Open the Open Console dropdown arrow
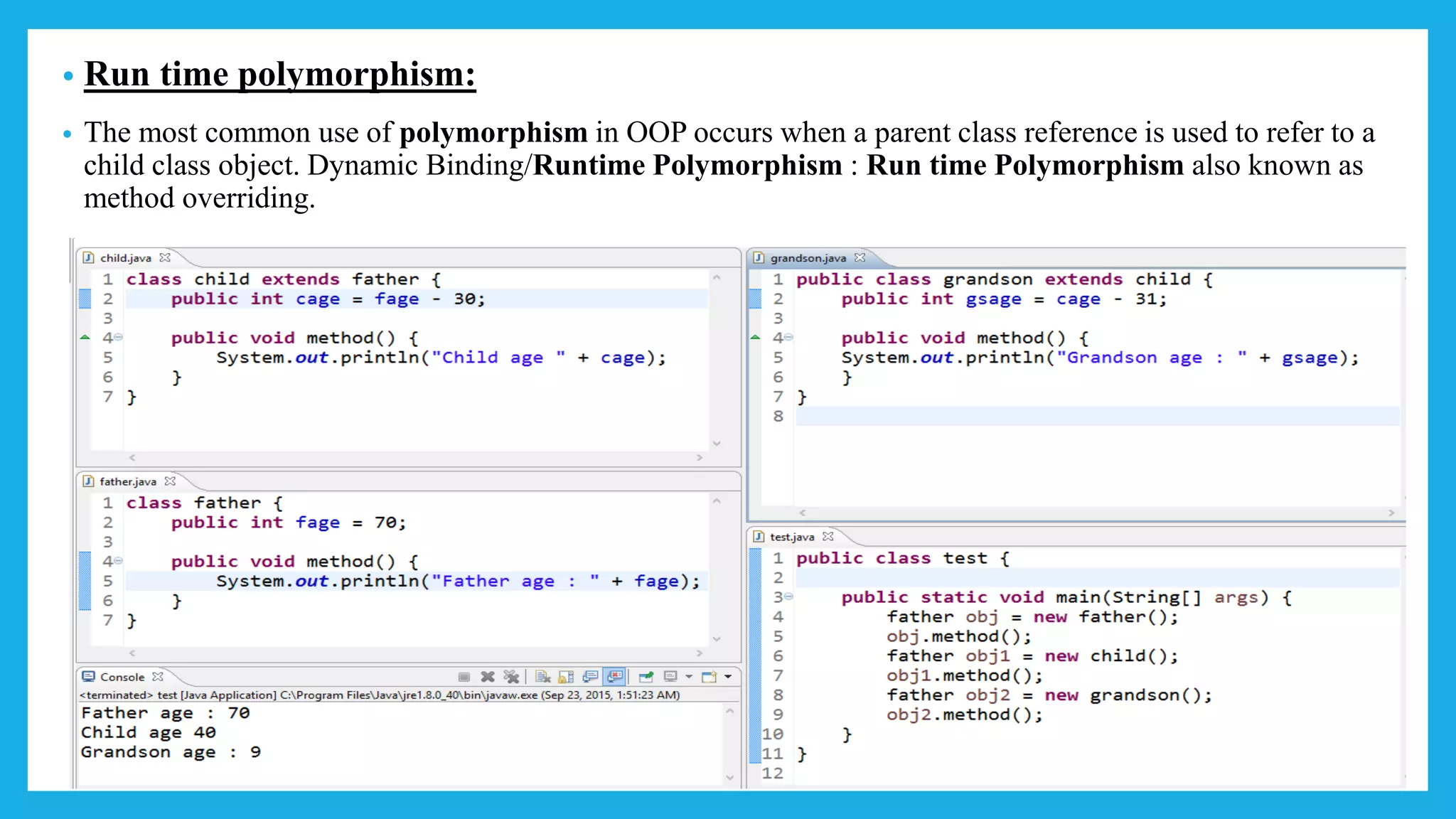 [x=728, y=677]
